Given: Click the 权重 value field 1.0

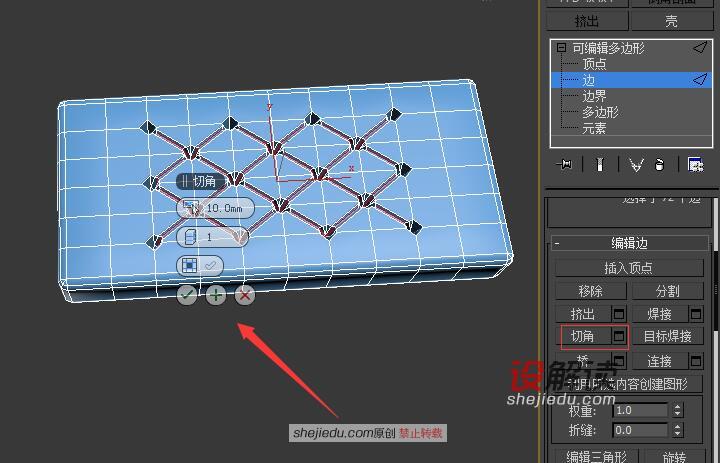Looking at the screenshot, I should pyautogui.click(x=640, y=410).
